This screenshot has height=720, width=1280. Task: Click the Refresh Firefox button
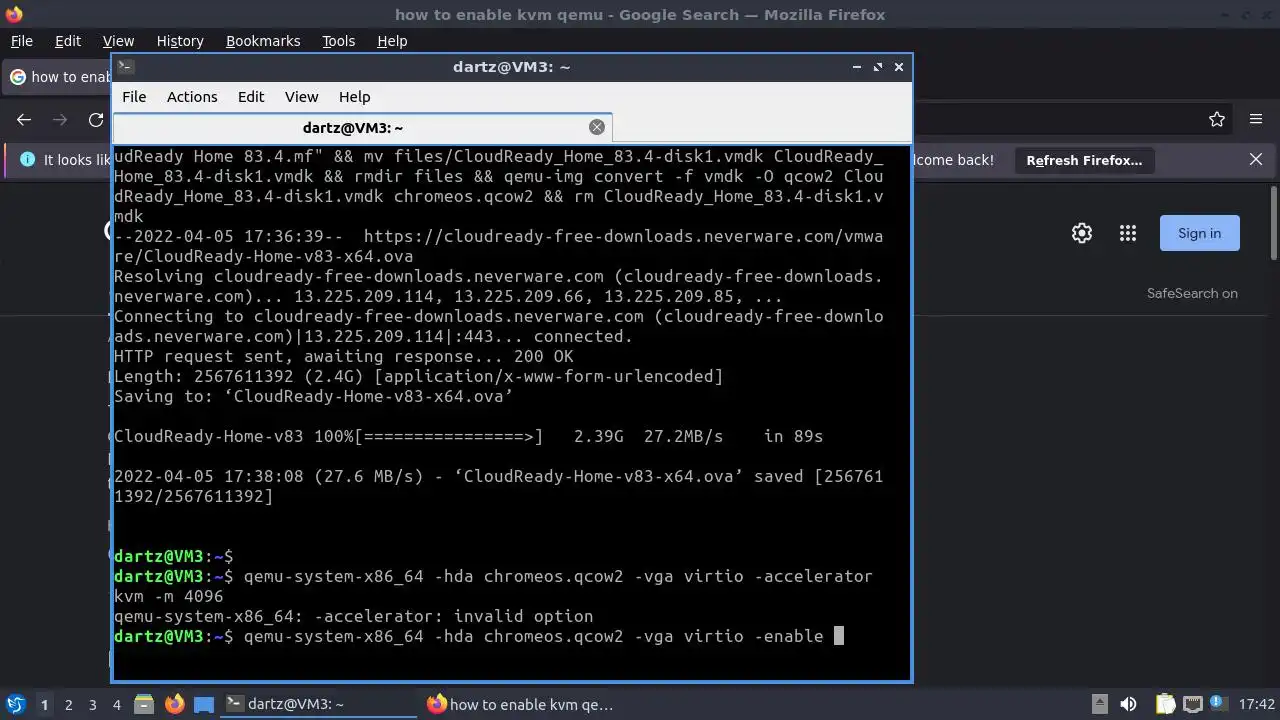pos(1084,160)
